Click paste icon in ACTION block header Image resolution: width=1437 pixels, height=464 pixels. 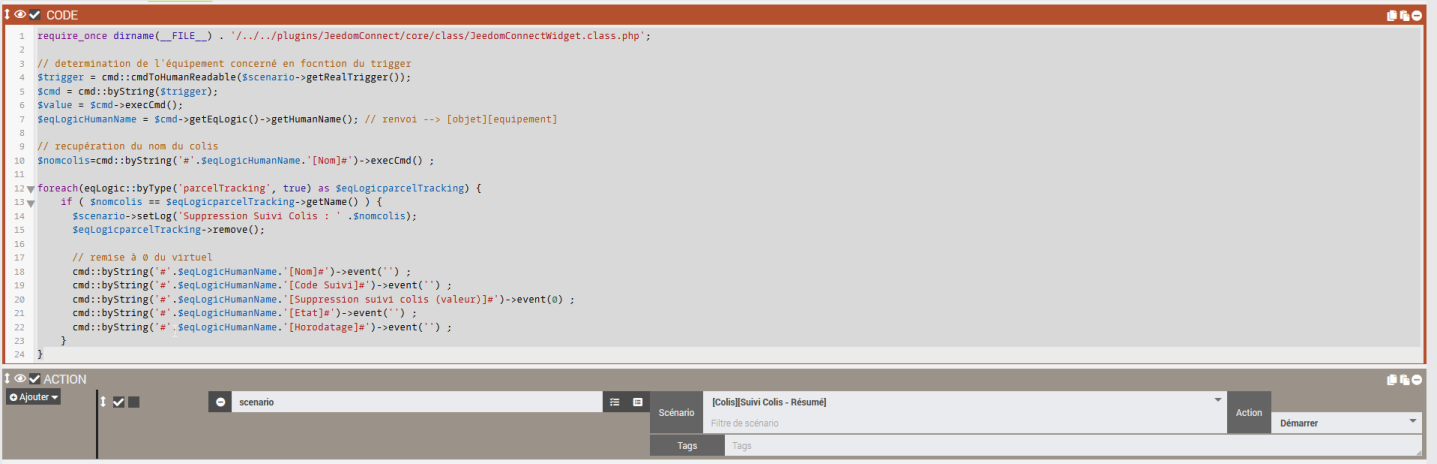1404,380
